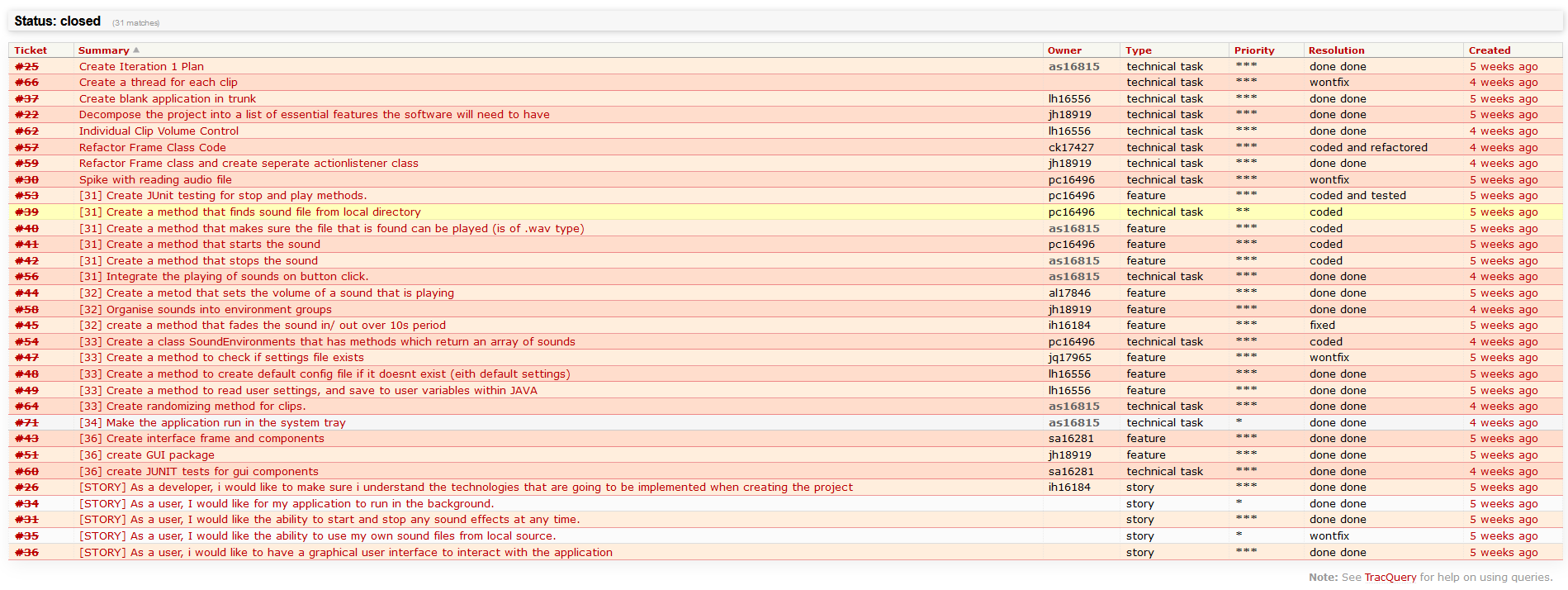Sort tickets by Created column
The image size is (1568, 590).
(x=1490, y=50)
